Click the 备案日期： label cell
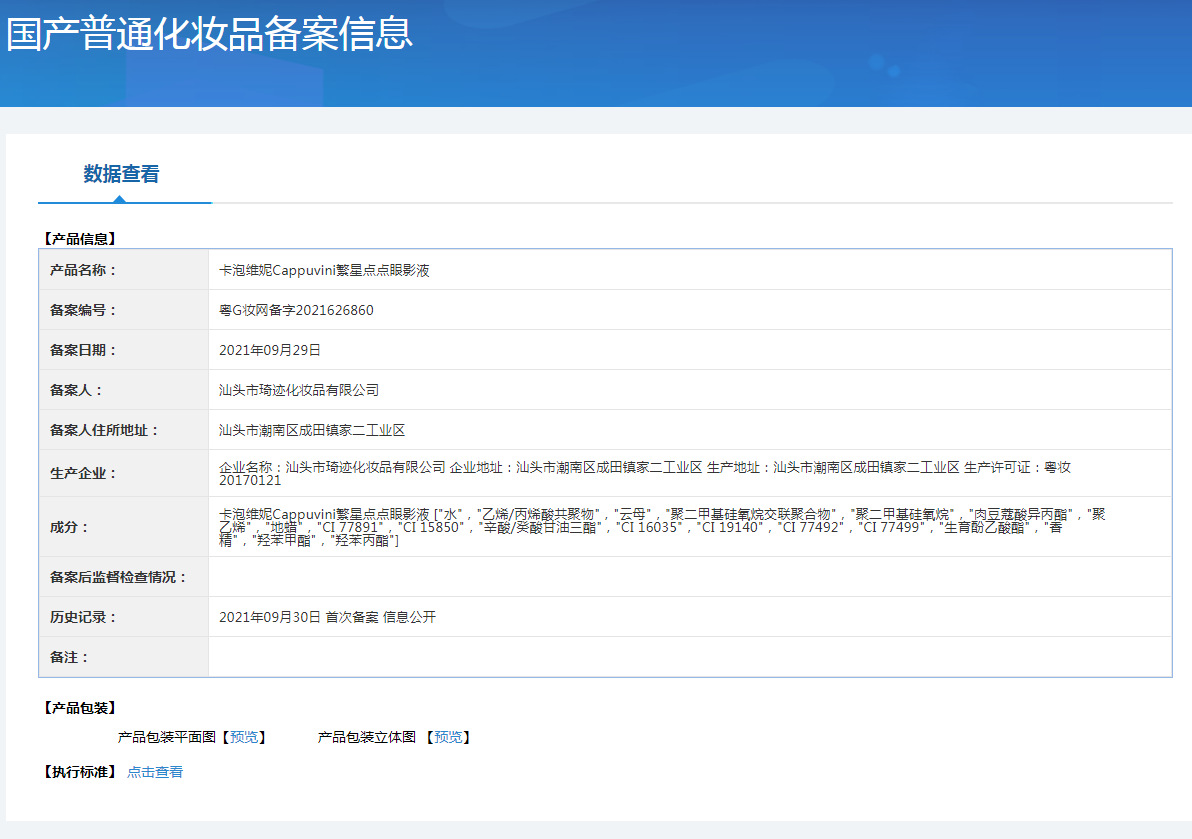The width and height of the screenshot is (1192, 839). pos(124,350)
